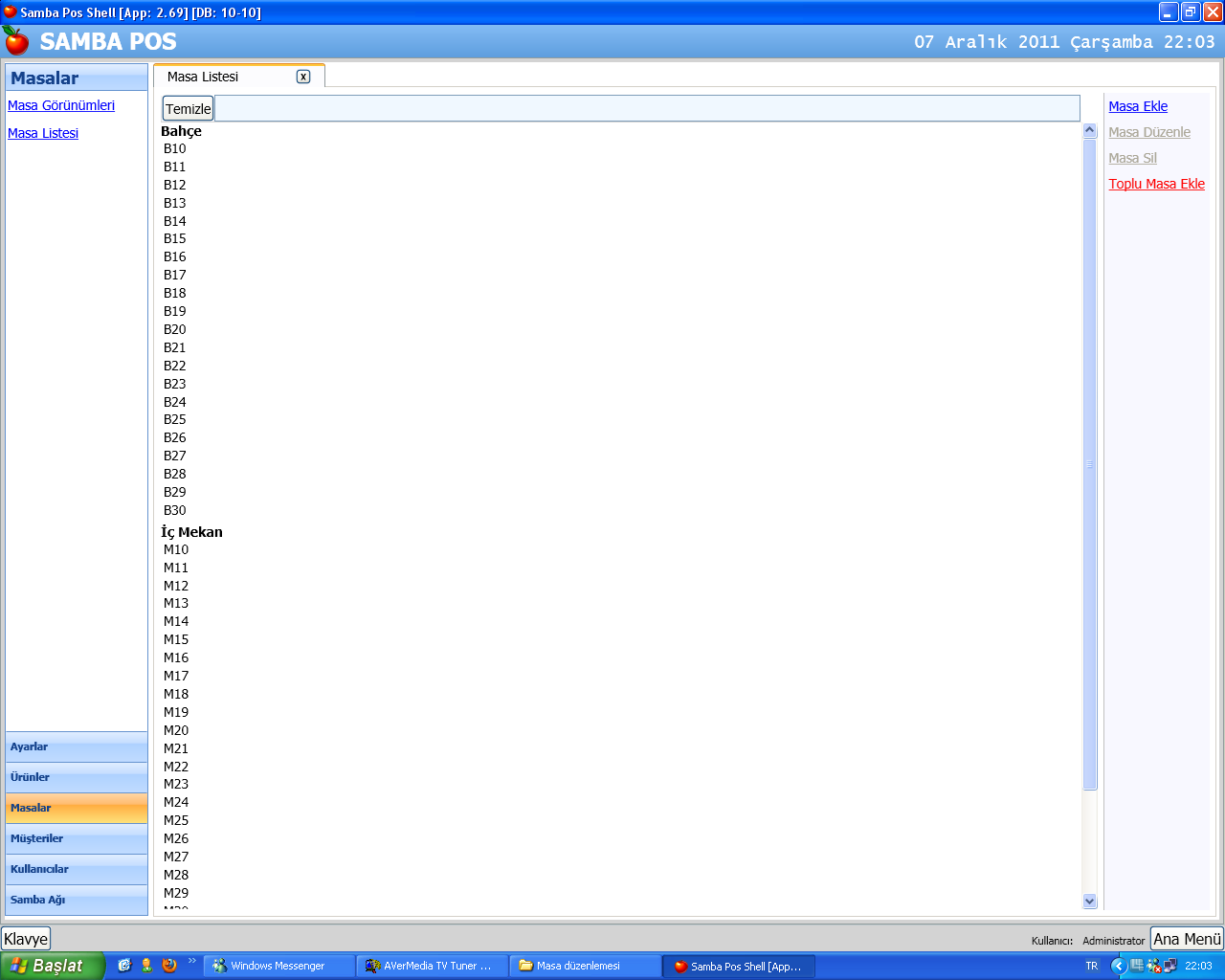
Task: Open the Ürünler section in sidebar
Action: [77, 777]
